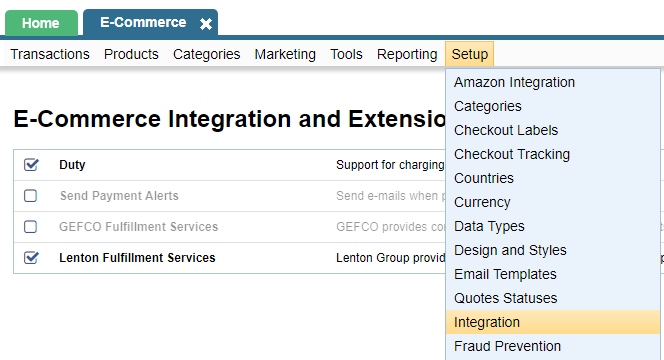Click the Lenton Fulfillment Services label
The height and width of the screenshot is (360, 664).
(x=137, y=258)
